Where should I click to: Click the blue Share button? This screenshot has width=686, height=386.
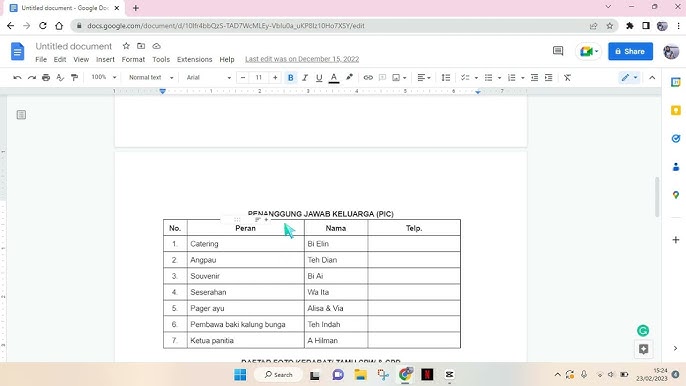(630, 51)
